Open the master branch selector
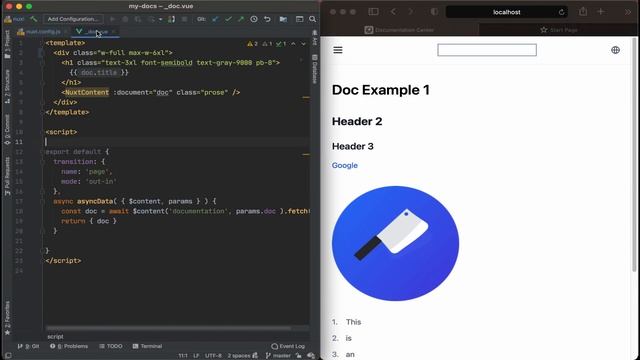The width and height of the screenshot is (640, 360). (278, 356)
